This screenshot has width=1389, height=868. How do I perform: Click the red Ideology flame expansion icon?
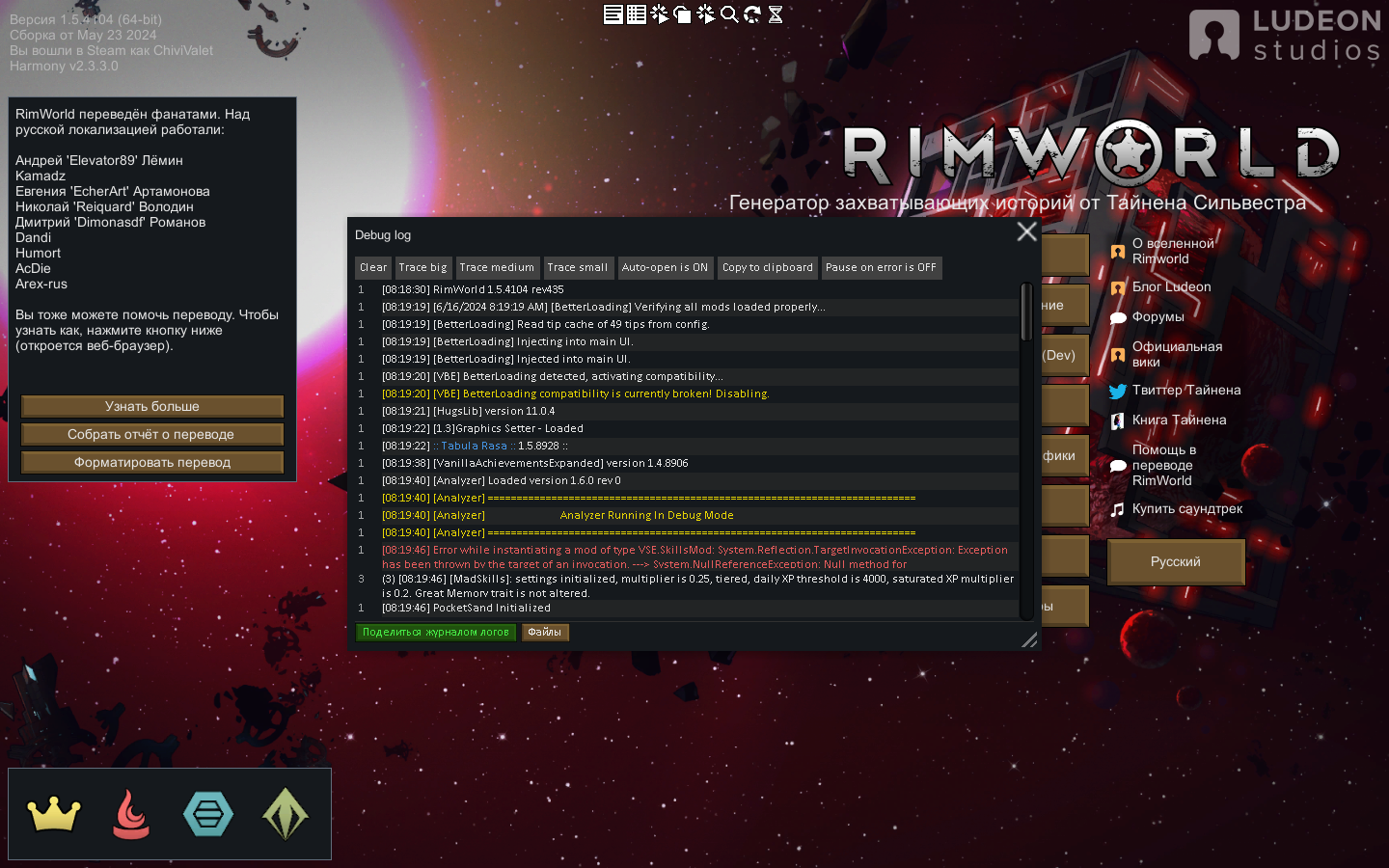(131, 814)
